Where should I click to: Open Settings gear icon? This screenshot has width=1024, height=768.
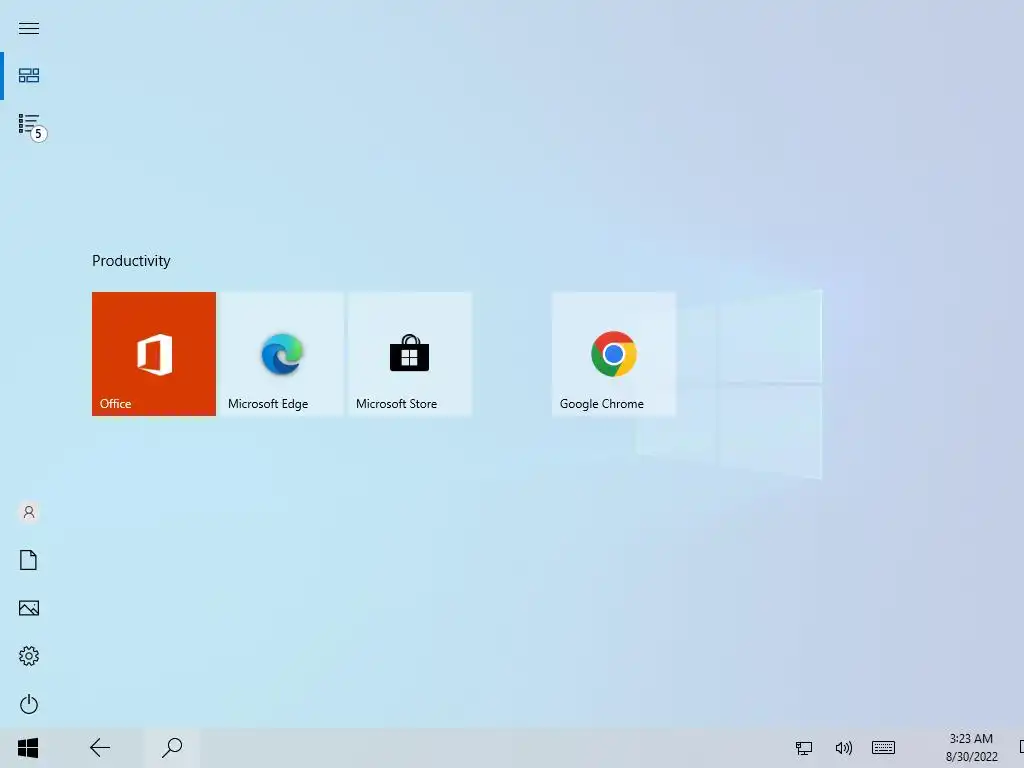29,656
